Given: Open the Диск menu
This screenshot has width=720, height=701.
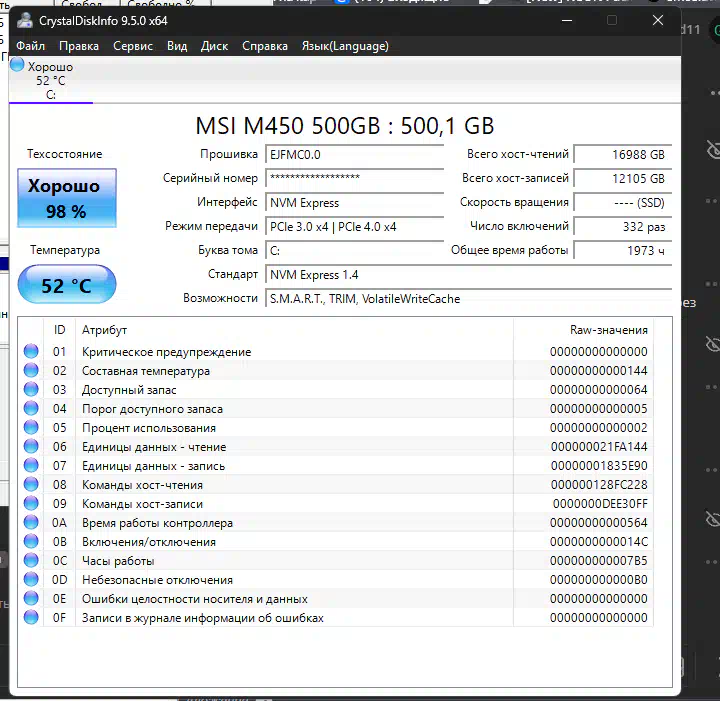Looking at the screenshot, I should pos(214,46).
